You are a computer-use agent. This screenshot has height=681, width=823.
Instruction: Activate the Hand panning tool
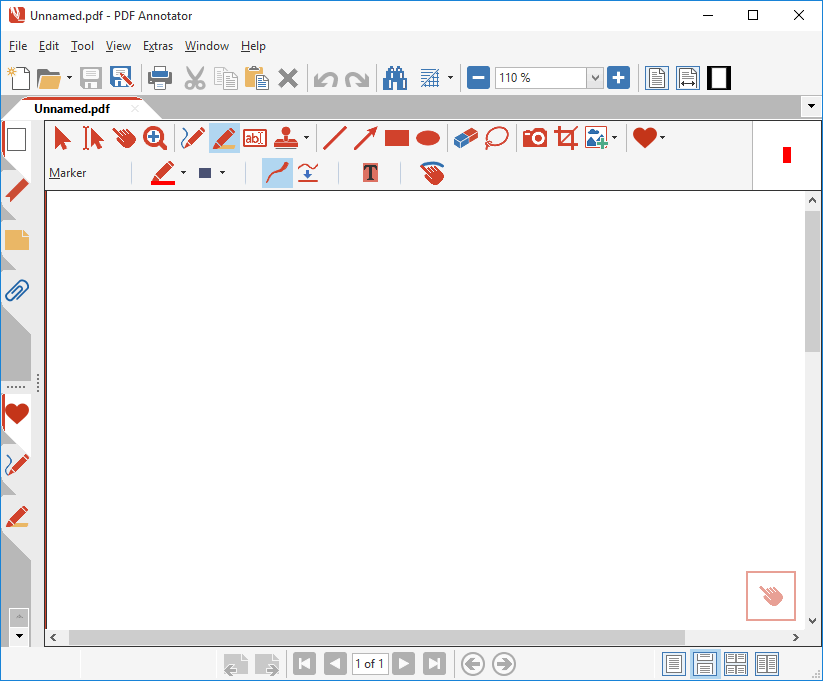[x=124, y=138]
